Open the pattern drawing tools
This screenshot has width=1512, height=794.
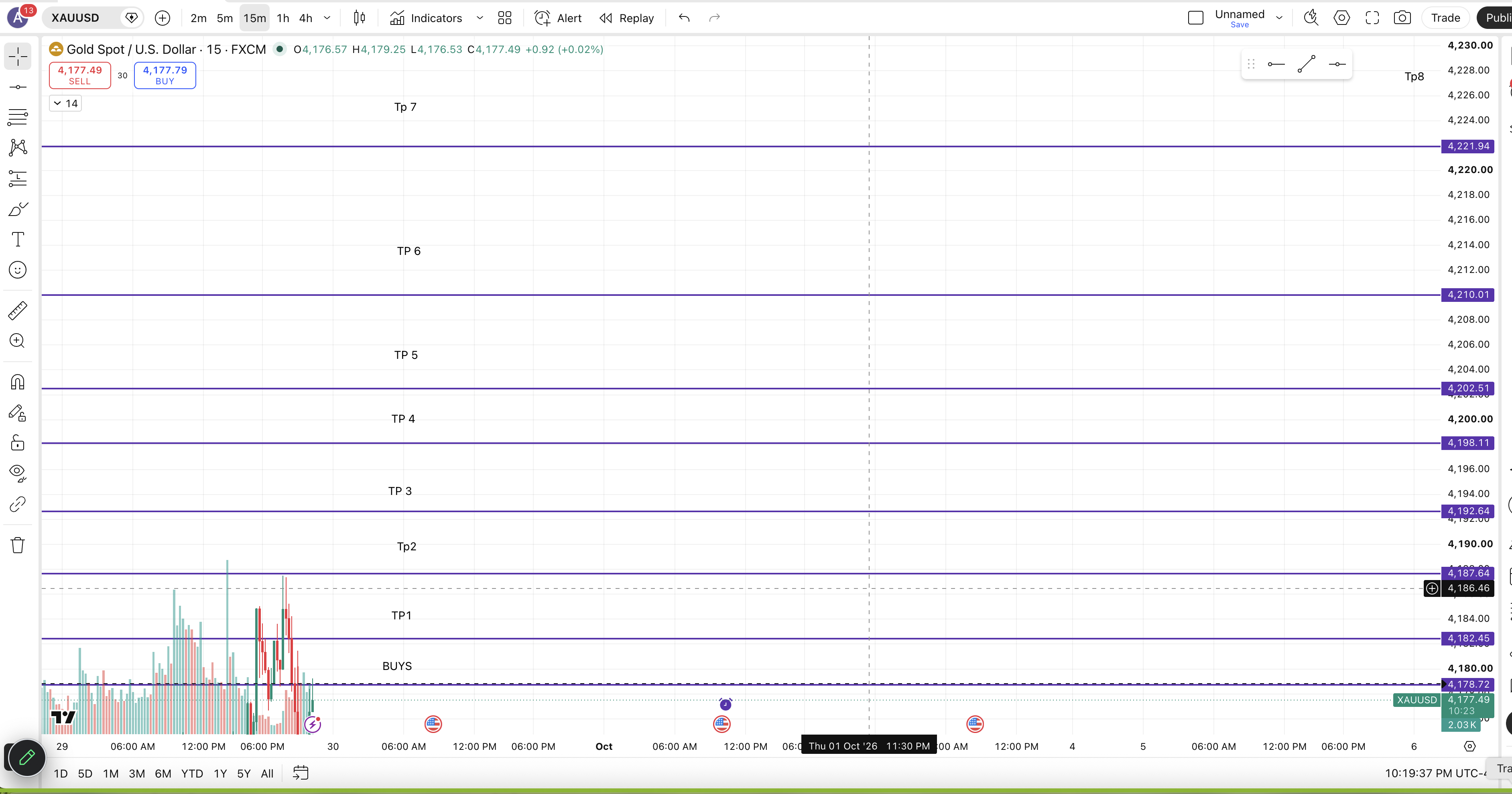[18, 147]
